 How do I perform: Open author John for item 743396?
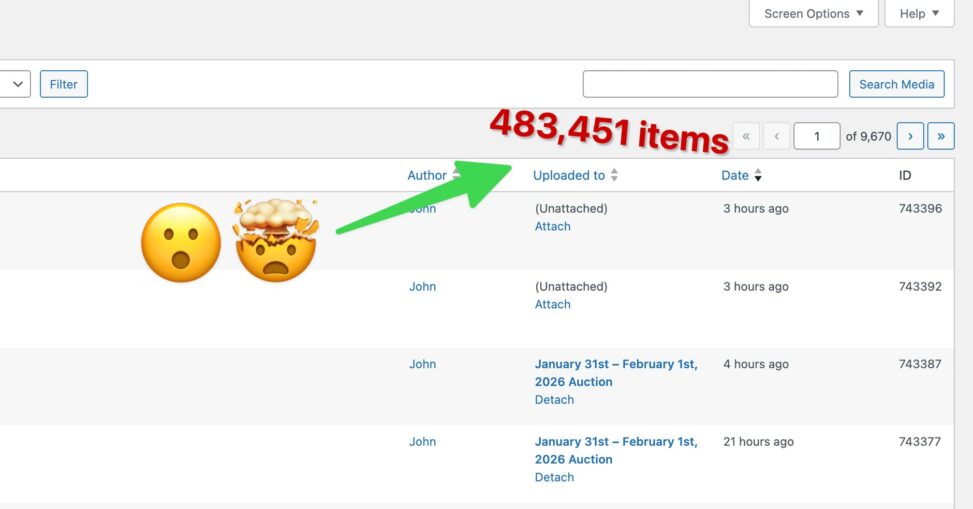tap(423, 209)
